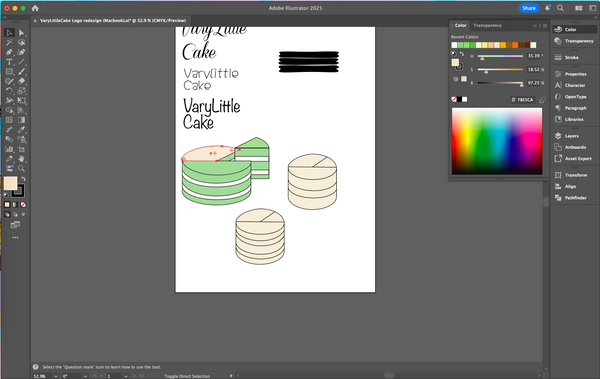
Task: Set paint mode to Gradient in toolbar
Action: pyautogui.click(x=15, y=205)
